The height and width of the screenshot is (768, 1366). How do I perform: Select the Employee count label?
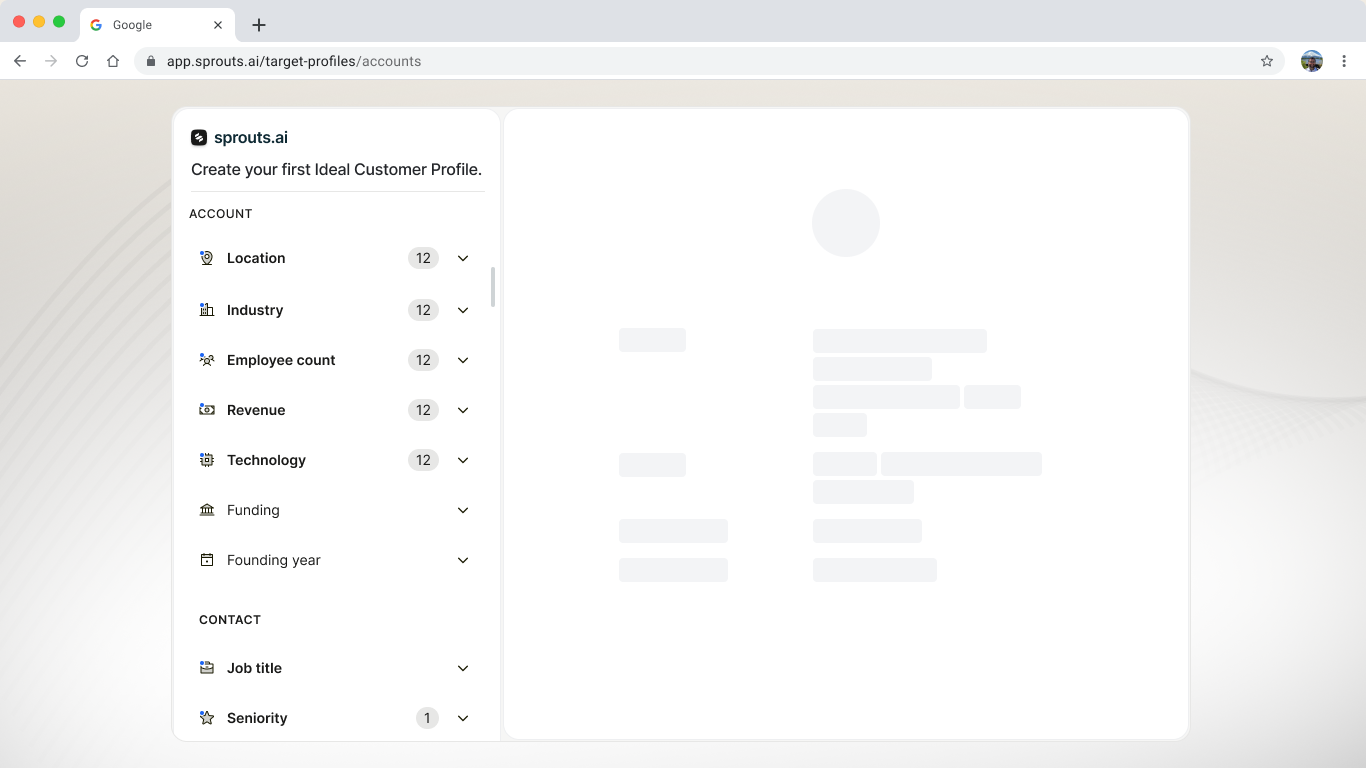[281, 360]
